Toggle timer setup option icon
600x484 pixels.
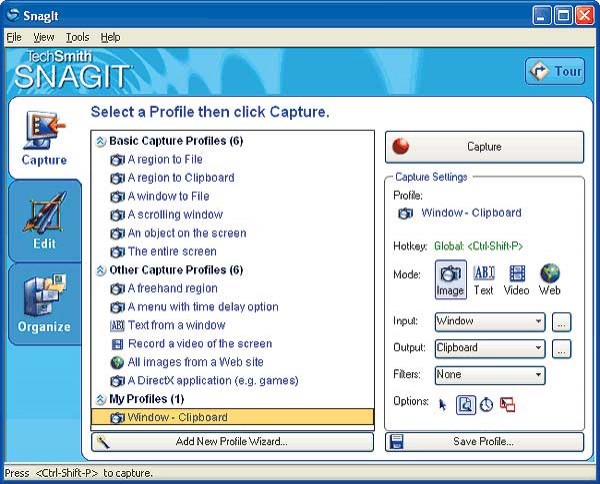tap(486, 405)
